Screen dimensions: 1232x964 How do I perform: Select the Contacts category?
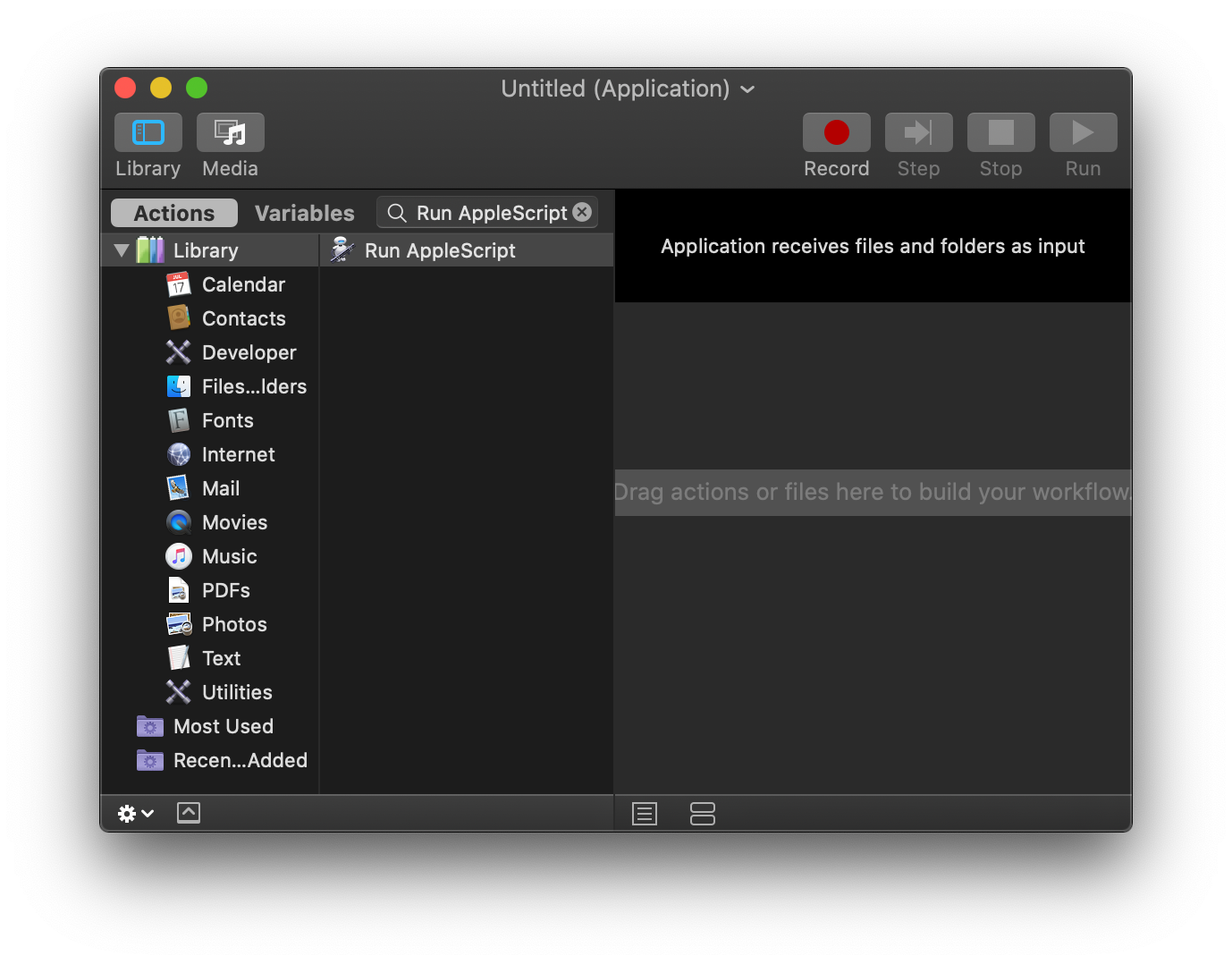point(210,318)
